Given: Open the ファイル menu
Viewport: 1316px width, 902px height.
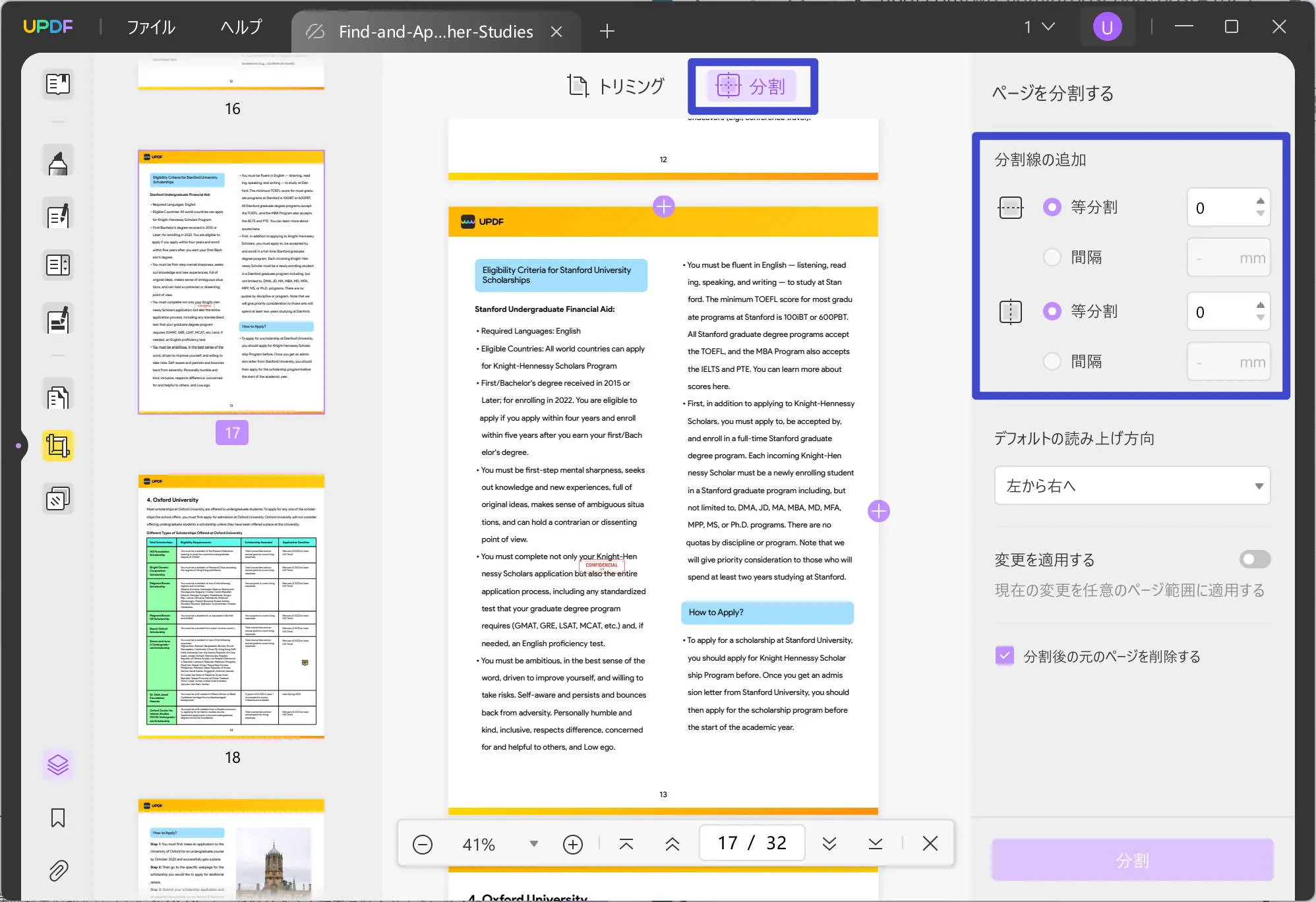Looking at the screenshot, I should [151, 27].
